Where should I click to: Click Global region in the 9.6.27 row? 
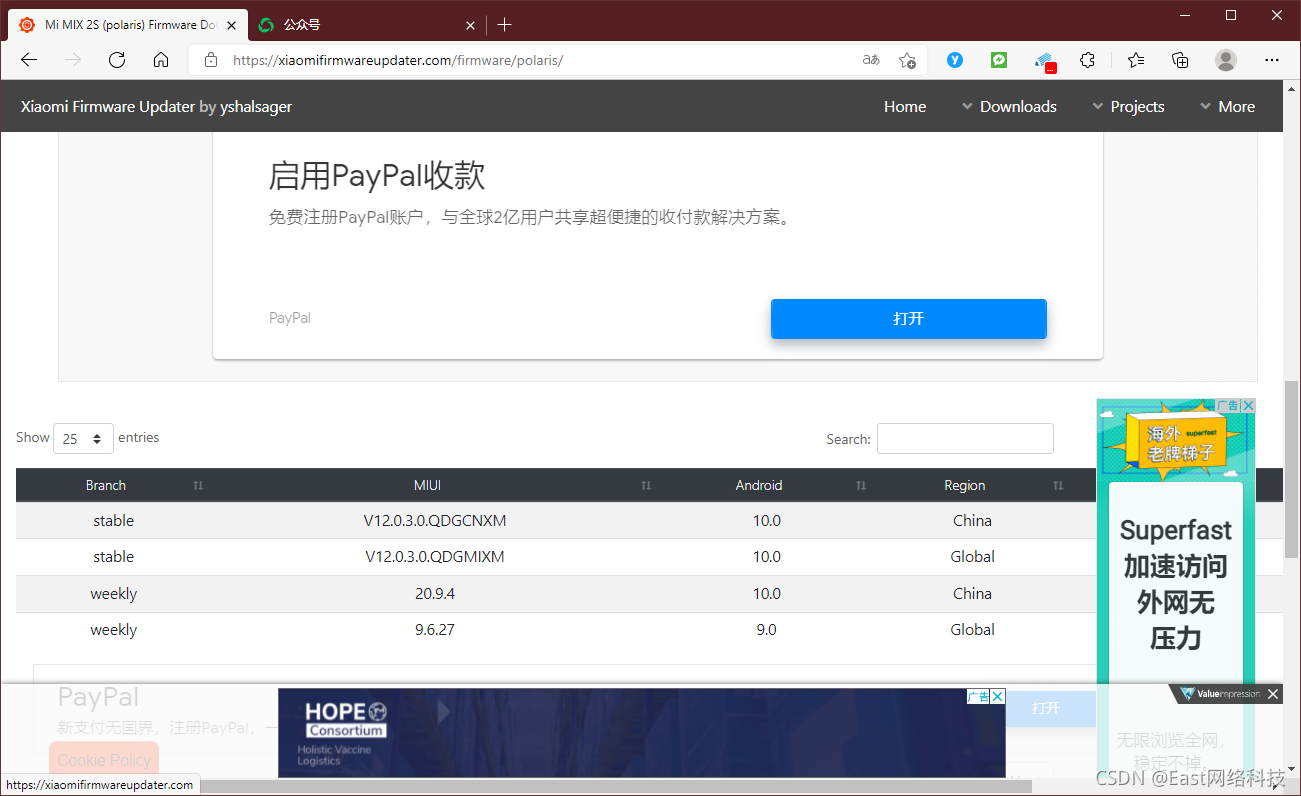[x=972, y=630]
